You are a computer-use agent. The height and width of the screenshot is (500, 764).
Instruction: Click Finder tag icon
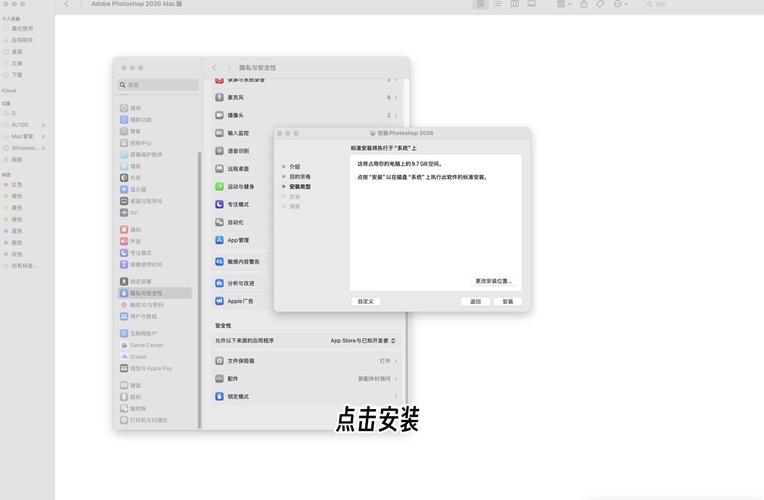600,4
